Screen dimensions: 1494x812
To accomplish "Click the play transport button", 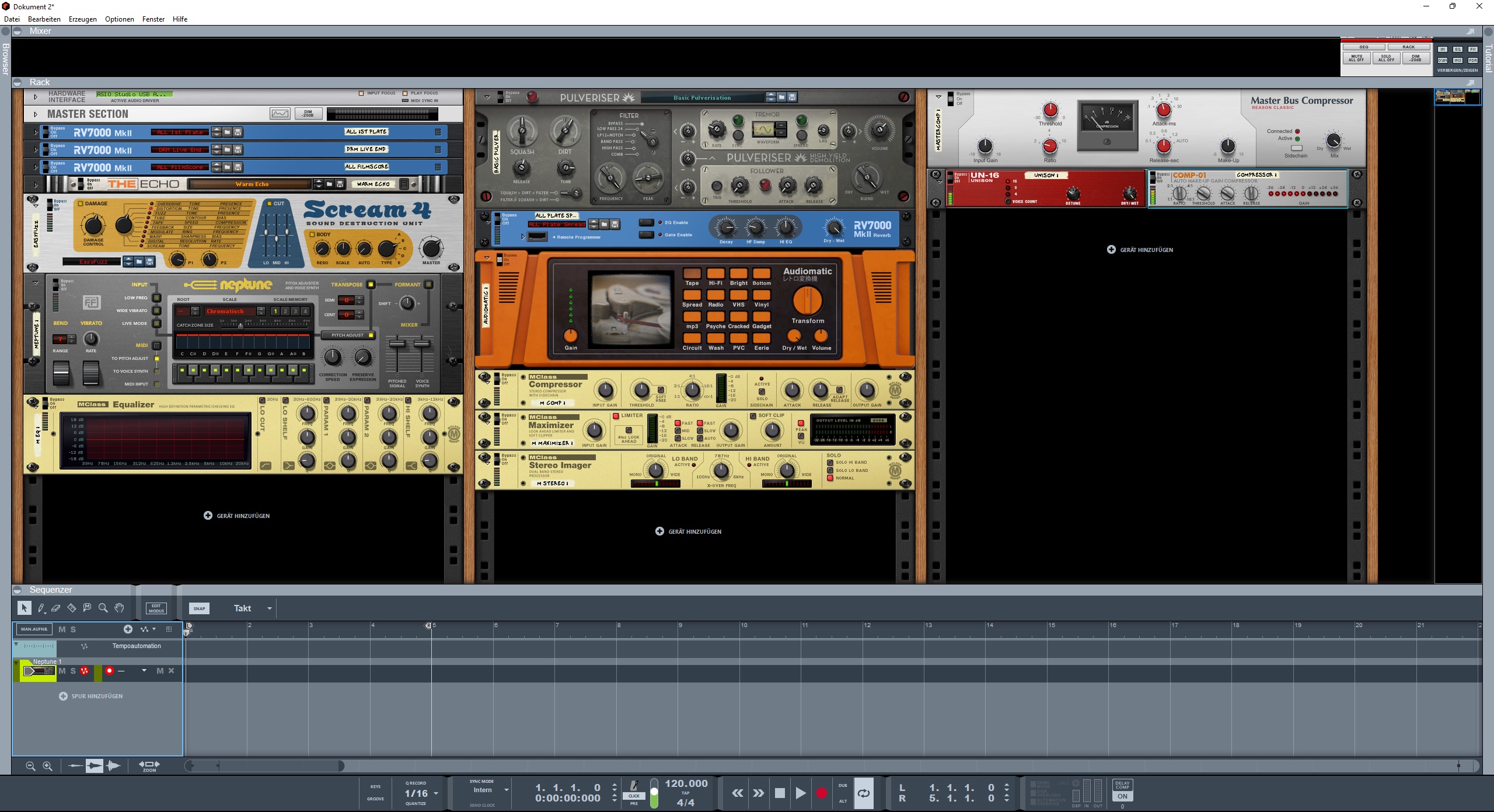I will [x=801, y=793].
